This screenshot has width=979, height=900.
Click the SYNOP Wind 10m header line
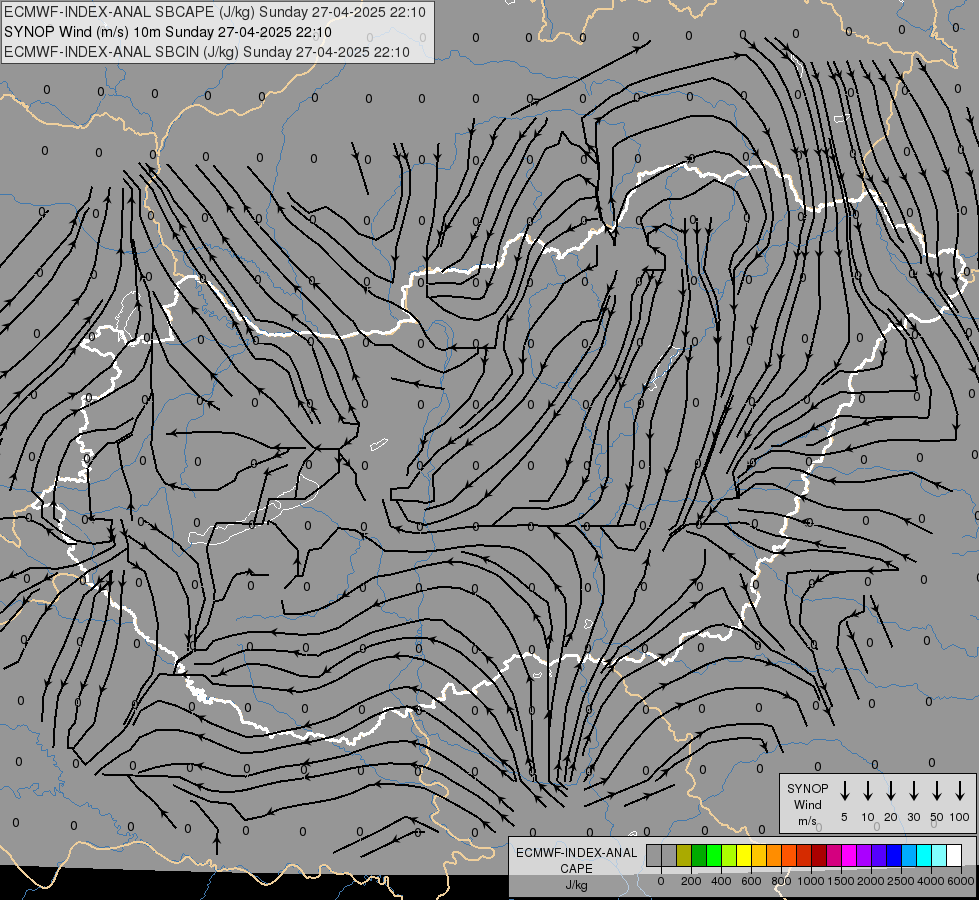pos(167,32)
